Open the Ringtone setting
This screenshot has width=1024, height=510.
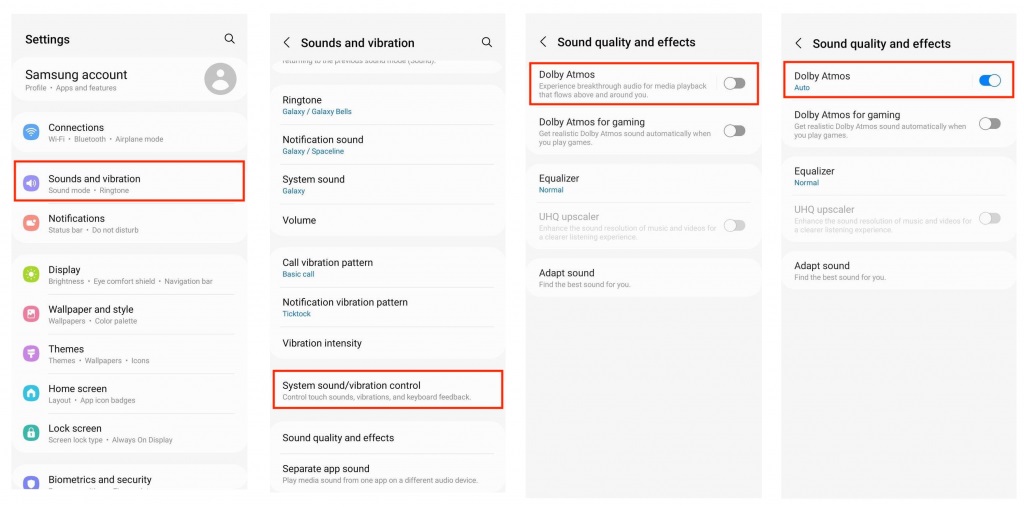coord(385,105)
